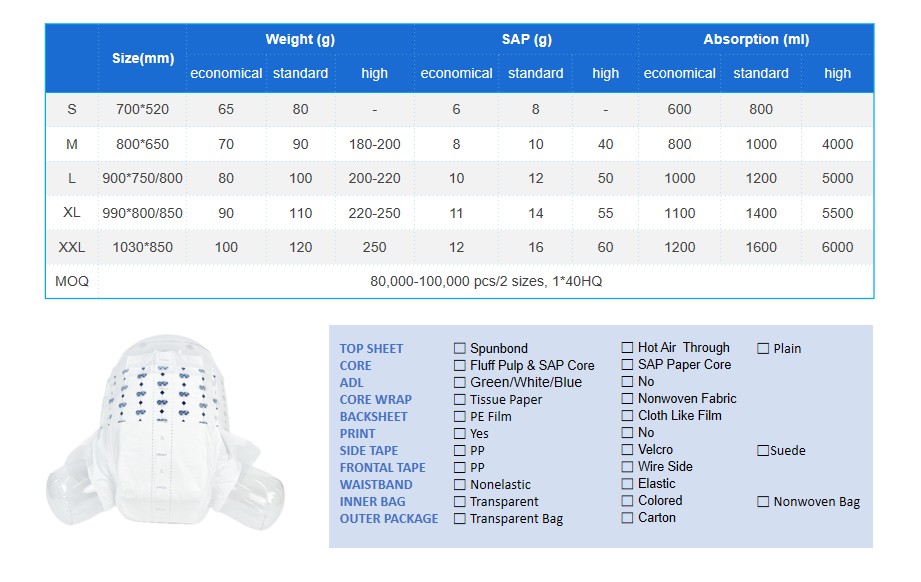Click the XL row label
The height and width of the screenshot is (582, 921).
(72, 213)
